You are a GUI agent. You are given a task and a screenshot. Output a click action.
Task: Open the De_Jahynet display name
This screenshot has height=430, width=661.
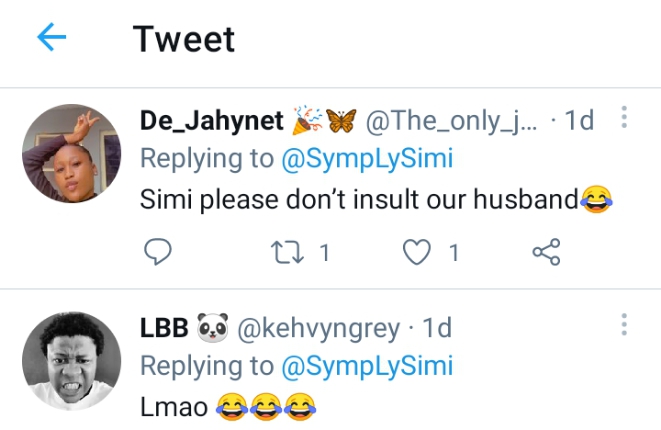coord(210,121)
